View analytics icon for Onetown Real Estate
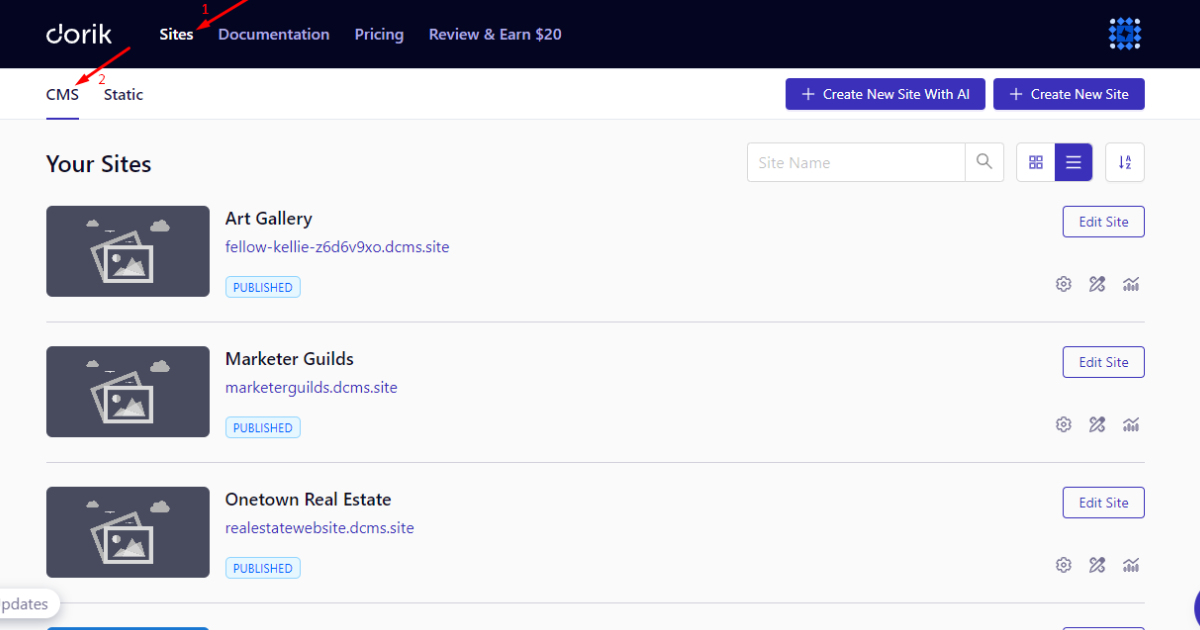This screenshot has height=630, width=1200. pyautogui.click(x=1131, y=565)
